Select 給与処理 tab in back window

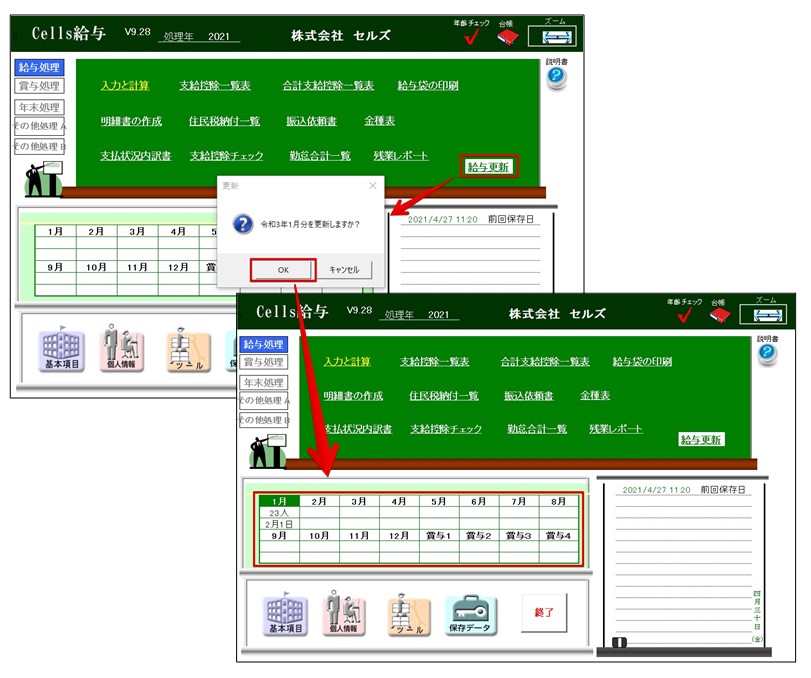39,67
